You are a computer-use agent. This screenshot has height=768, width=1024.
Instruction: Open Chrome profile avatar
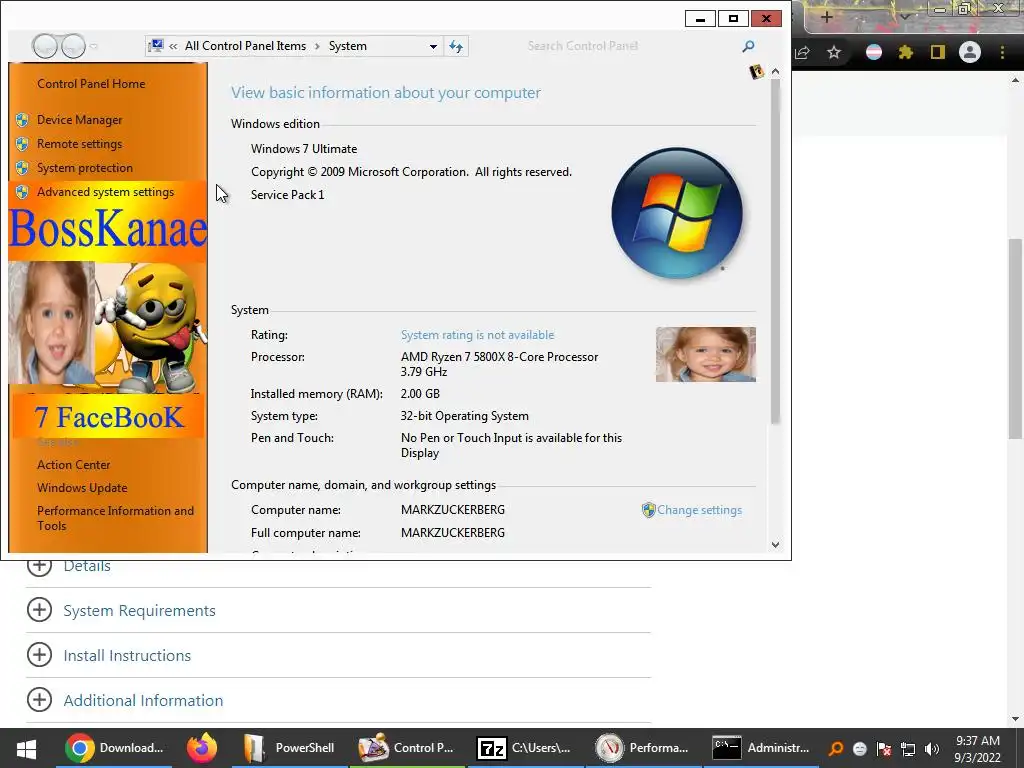click(970, 52)
